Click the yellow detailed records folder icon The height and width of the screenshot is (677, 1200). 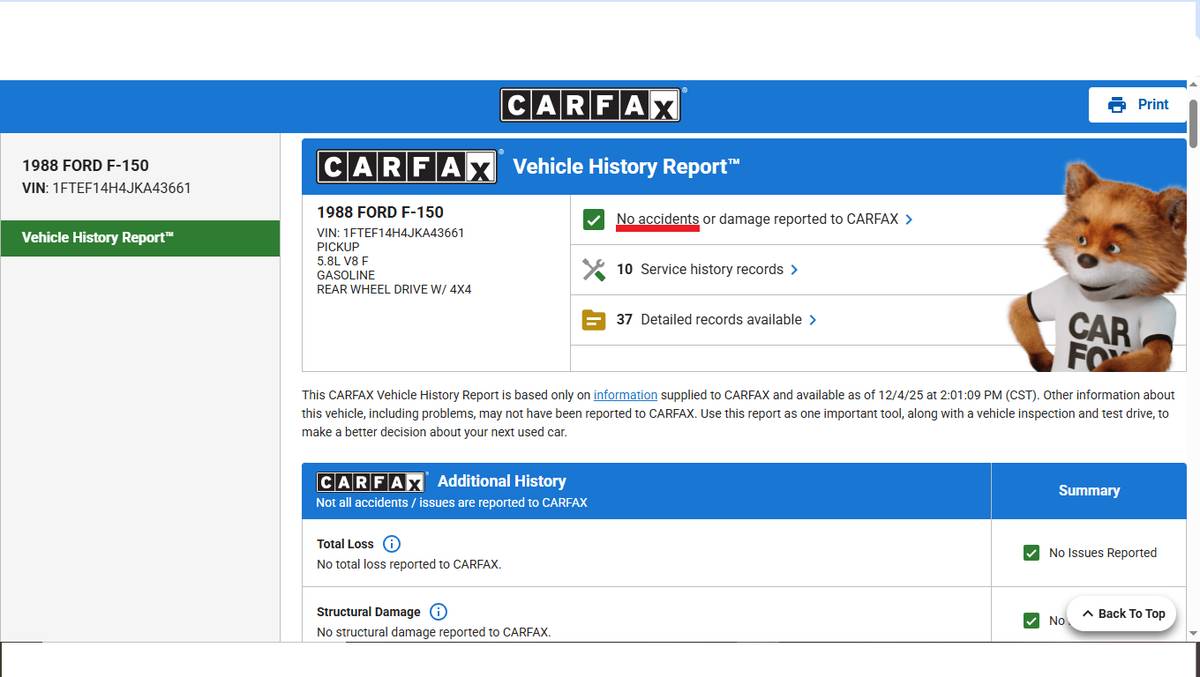pos(594,320)
